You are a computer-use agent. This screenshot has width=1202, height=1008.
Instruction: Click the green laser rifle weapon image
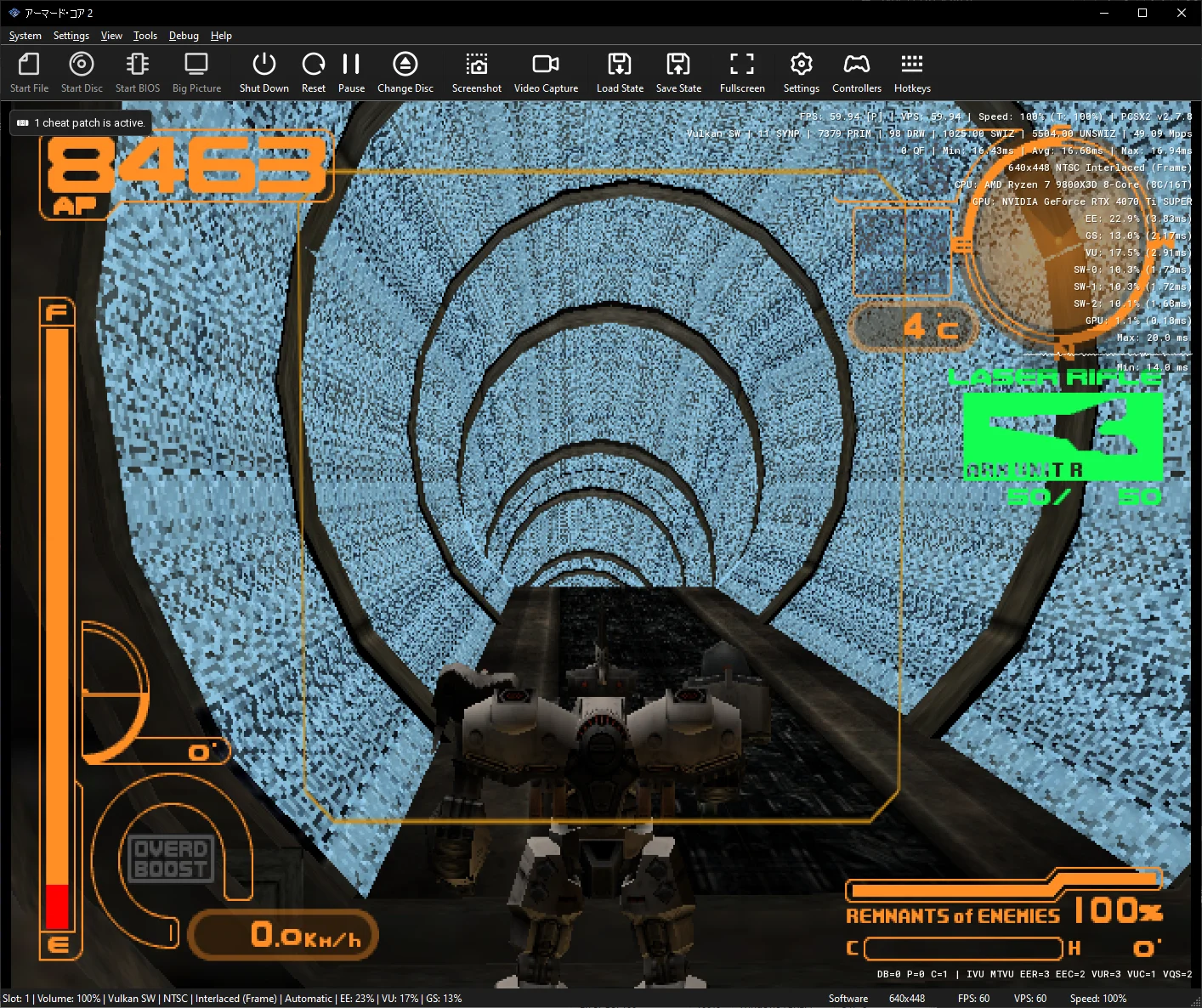click(x=1063, y=436)
